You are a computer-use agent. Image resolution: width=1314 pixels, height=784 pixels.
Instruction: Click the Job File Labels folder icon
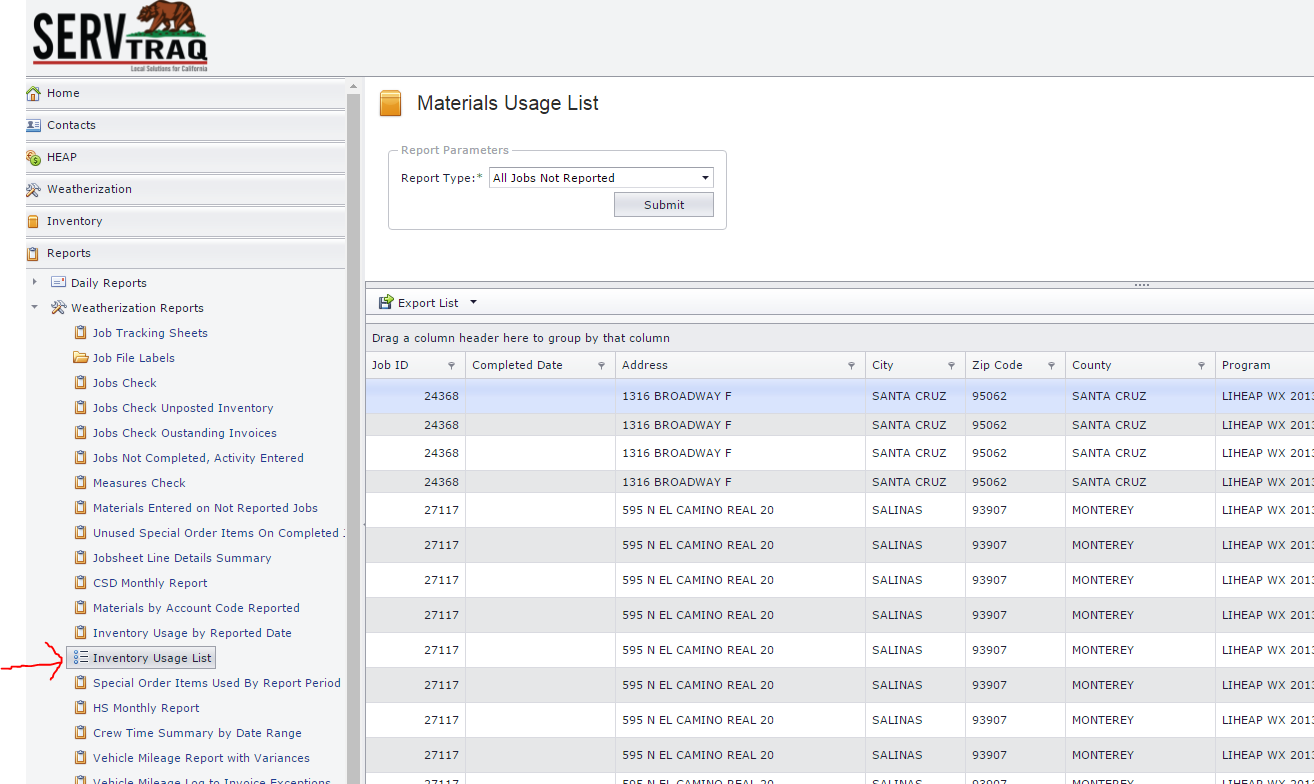[x=81, y=357]
